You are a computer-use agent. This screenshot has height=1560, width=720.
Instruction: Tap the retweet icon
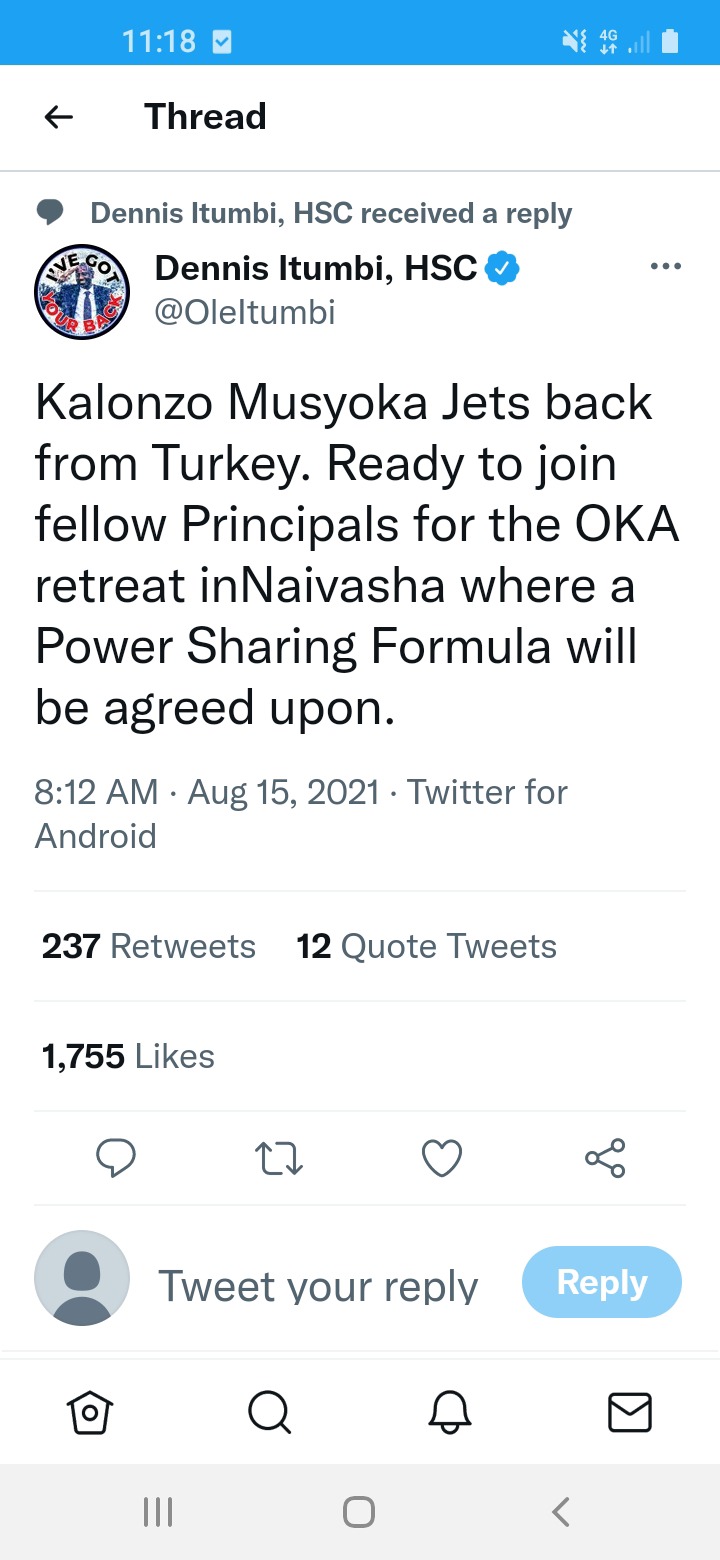(x=279, y=1158)
